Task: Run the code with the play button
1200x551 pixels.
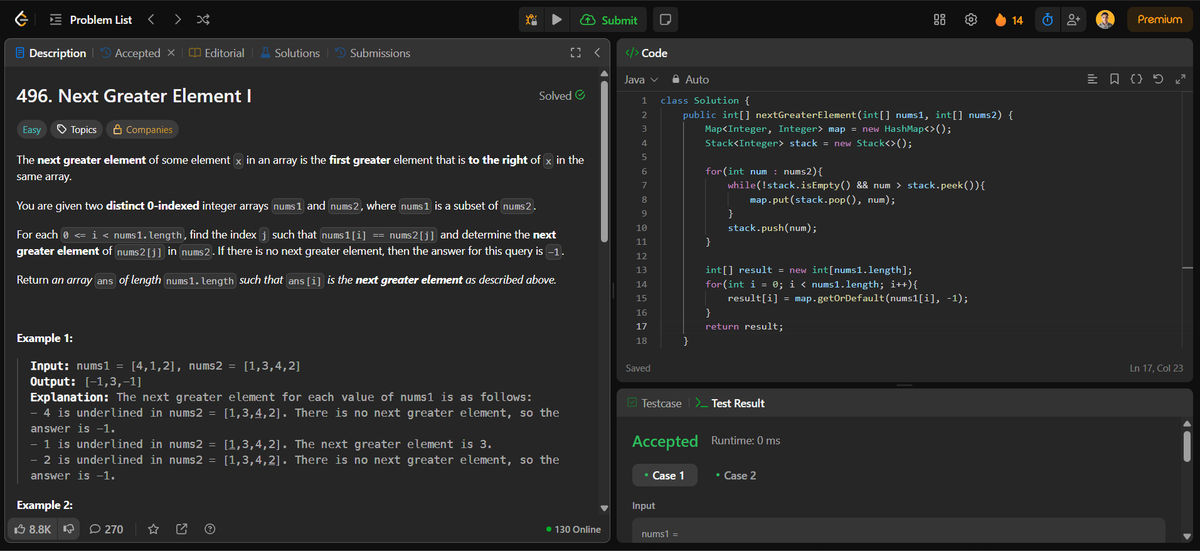Action: tap(557, 20)
